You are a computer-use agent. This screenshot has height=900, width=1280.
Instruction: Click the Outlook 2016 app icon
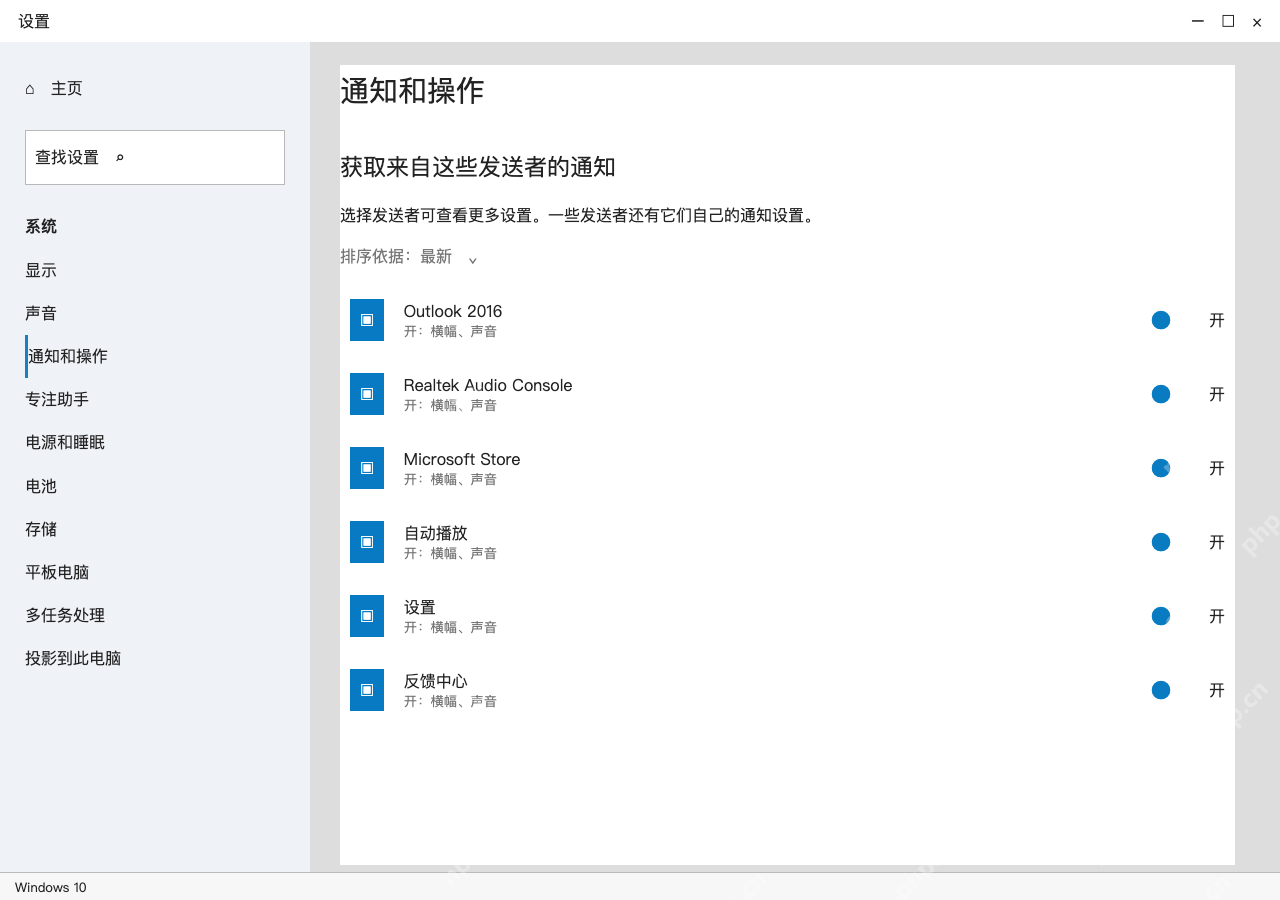tap(367, 320)
